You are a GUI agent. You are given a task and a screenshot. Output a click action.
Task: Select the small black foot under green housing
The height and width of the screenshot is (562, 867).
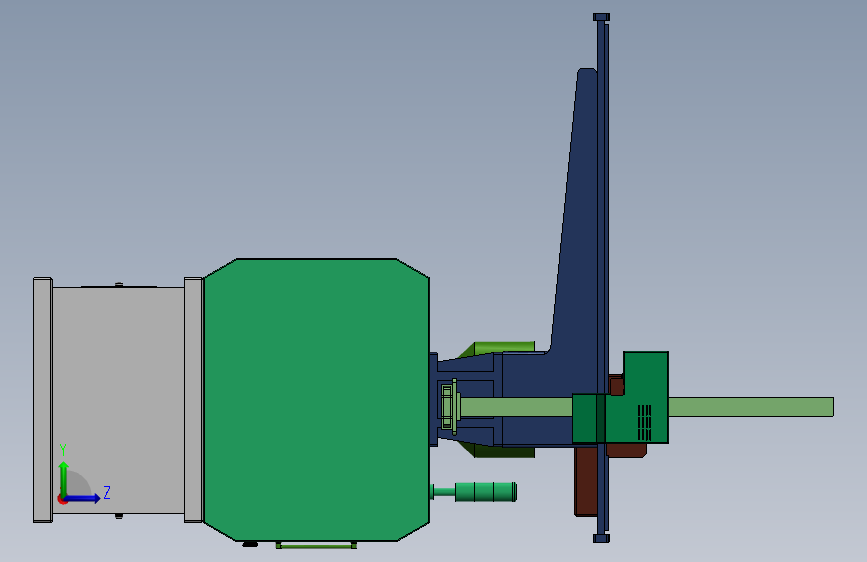(250, 544)
